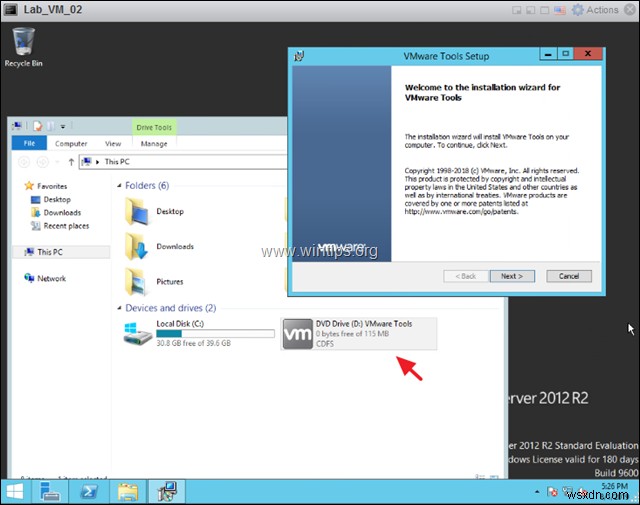Open the Actions menu of the VM console
This screenshot has height=505, width=640.
(602, 9)
